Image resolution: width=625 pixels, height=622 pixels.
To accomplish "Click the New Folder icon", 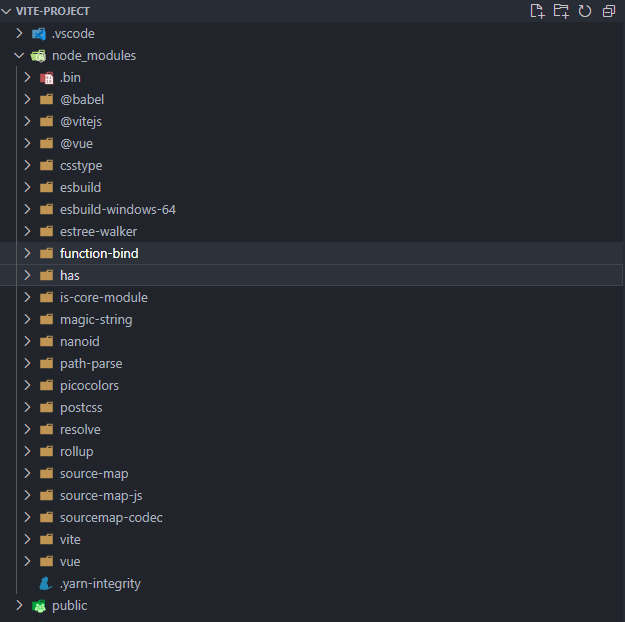I will [x=561, y=11].
